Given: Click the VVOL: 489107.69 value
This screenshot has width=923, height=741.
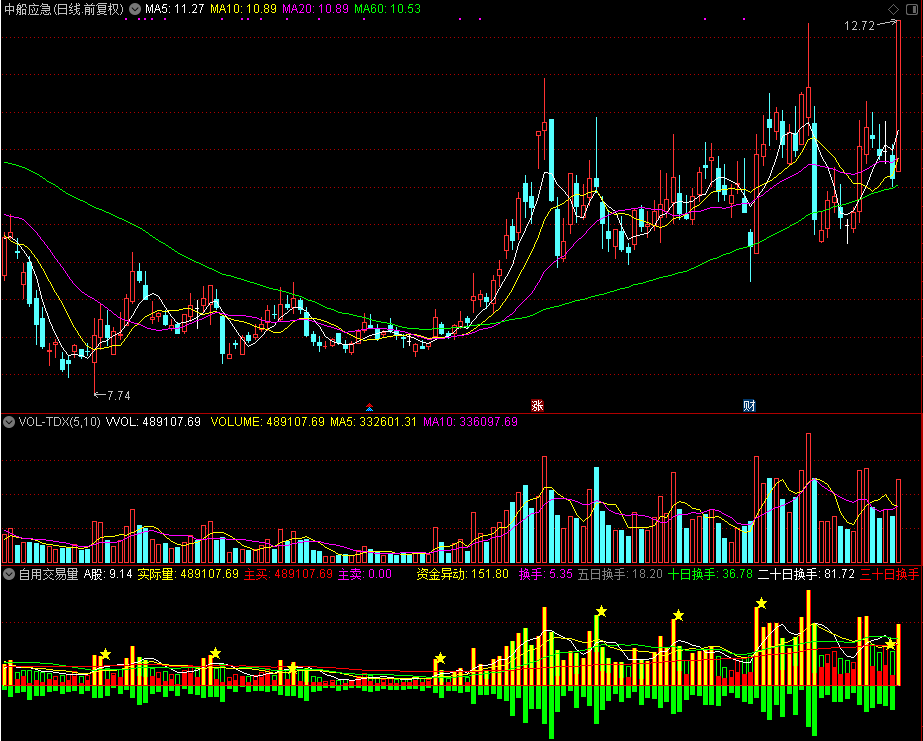Looking at the screenshot, I should (153, 422).
